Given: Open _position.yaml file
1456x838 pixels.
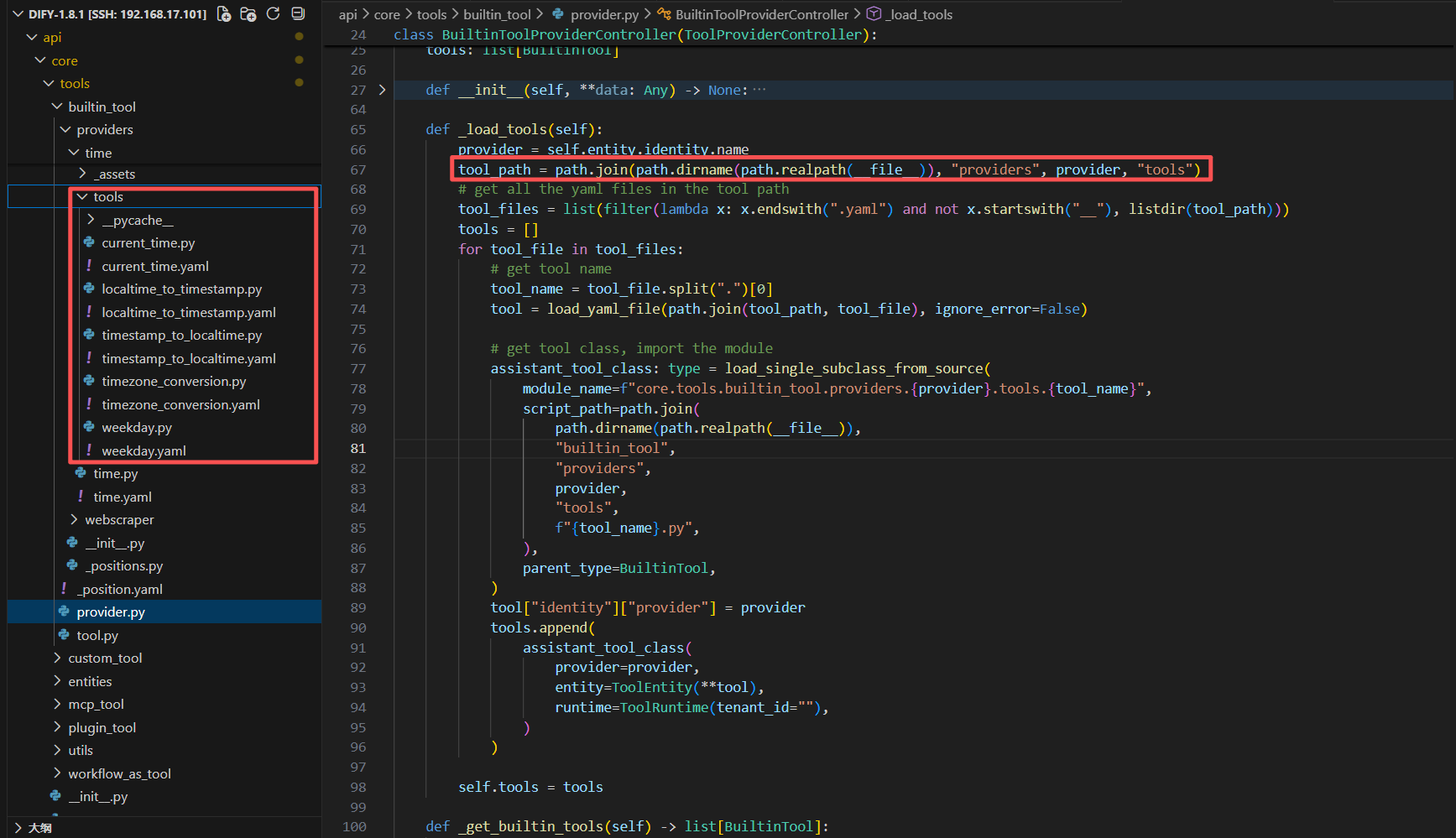Looking at the screenshot, I should click(119, 589).
